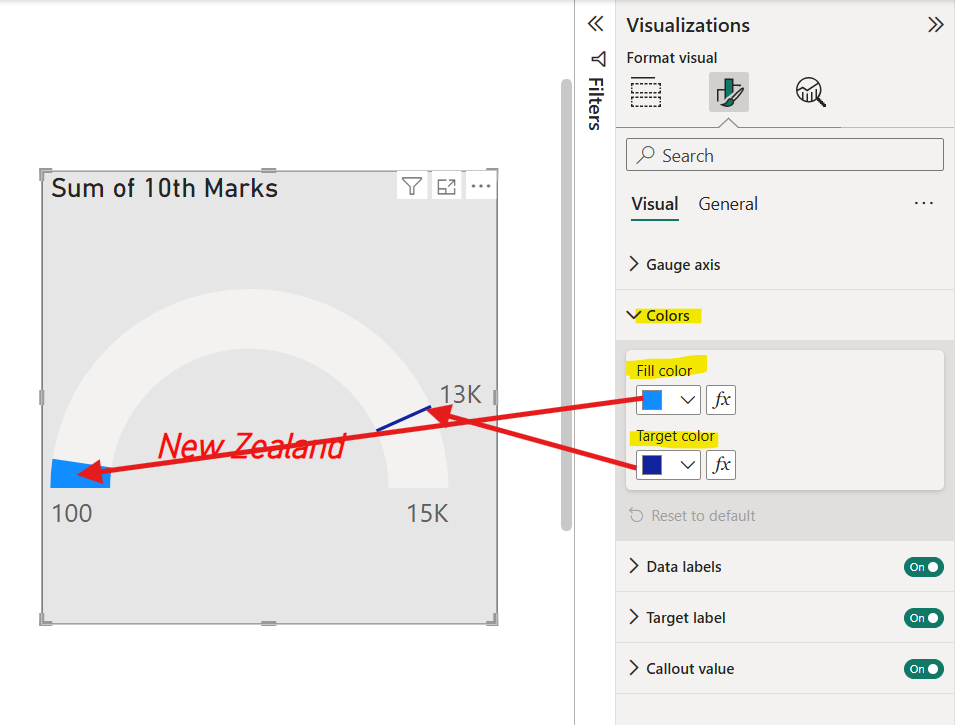Select the Visual formatting tab
This screenshot has width=955, height=725.
click(654, 203)
